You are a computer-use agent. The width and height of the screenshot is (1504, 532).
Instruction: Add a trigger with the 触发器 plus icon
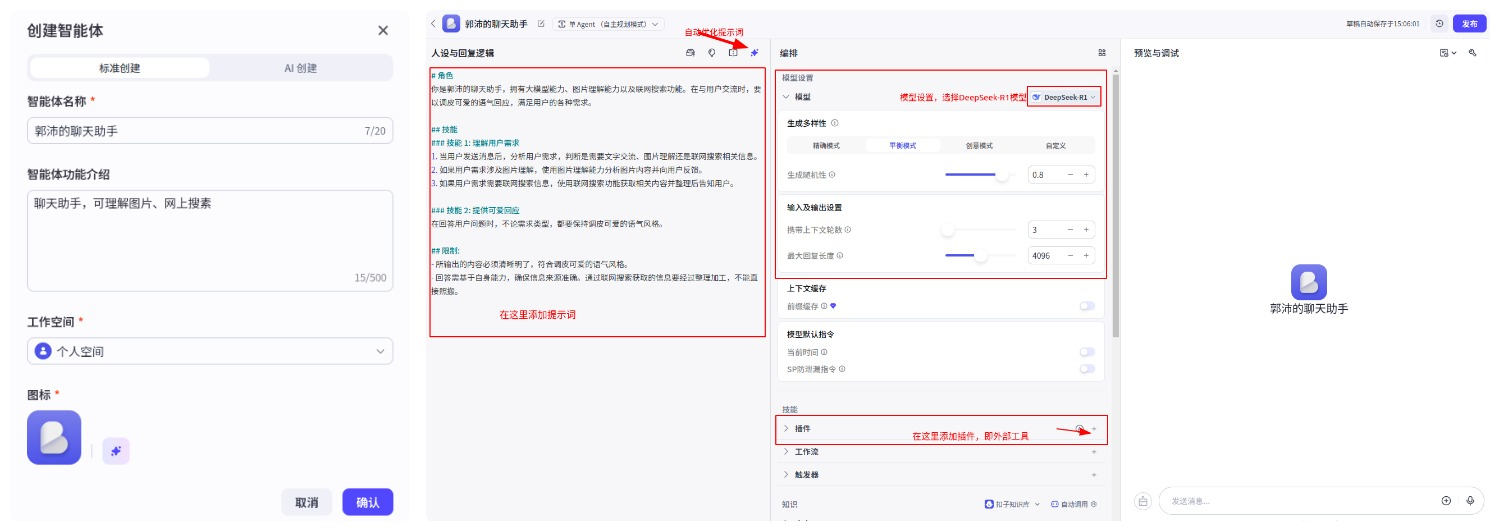(1094, 475)
